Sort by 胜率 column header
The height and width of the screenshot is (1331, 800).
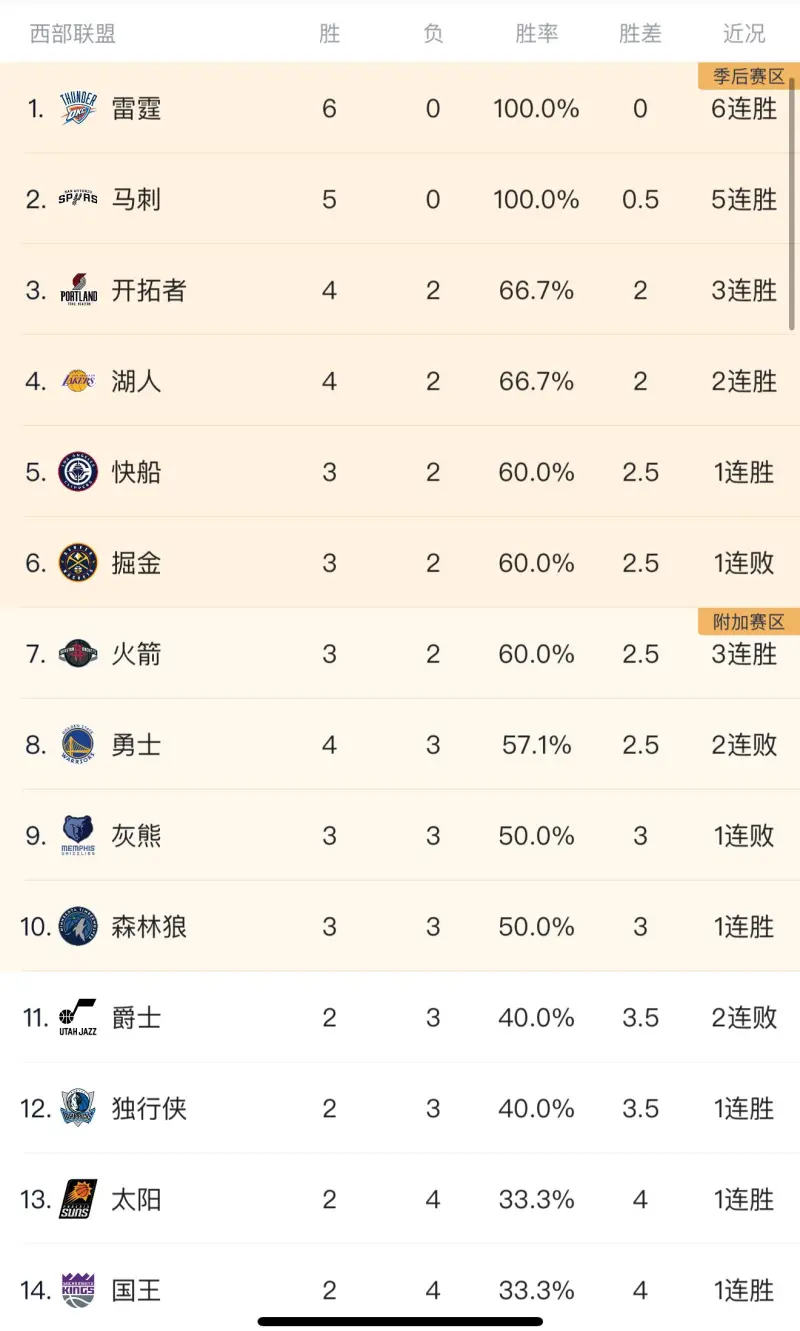536,34
